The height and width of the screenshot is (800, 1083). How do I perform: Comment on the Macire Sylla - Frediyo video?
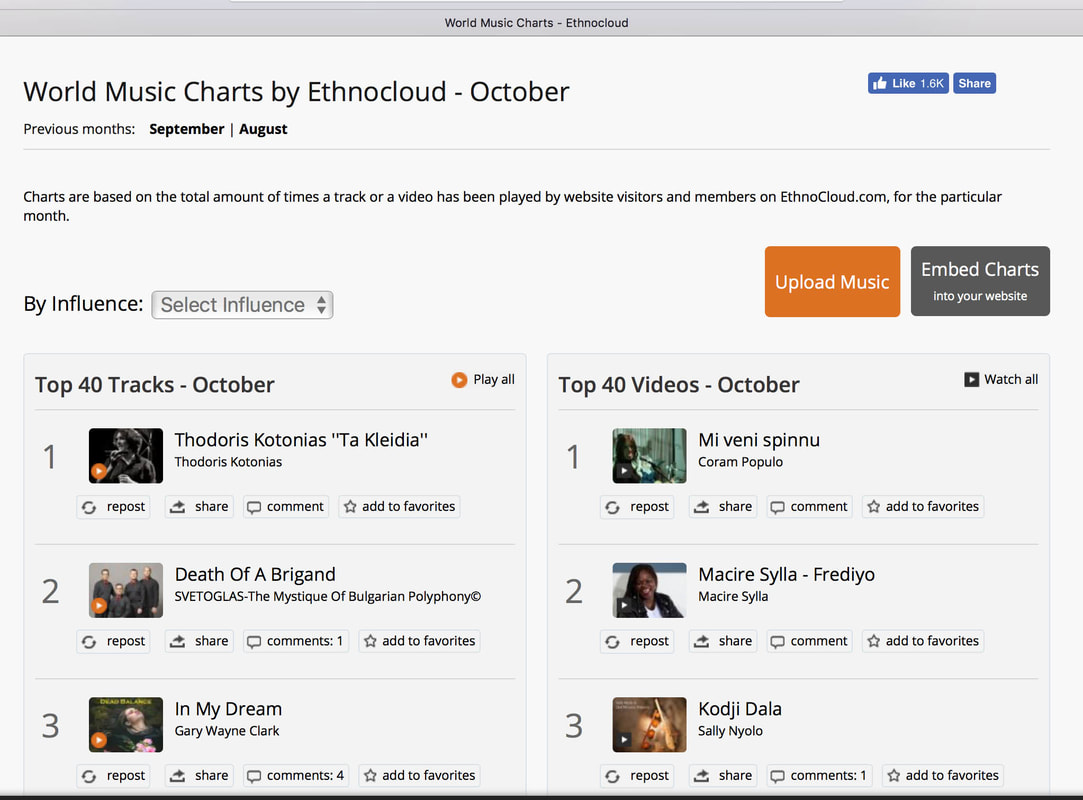coord(809,641)
